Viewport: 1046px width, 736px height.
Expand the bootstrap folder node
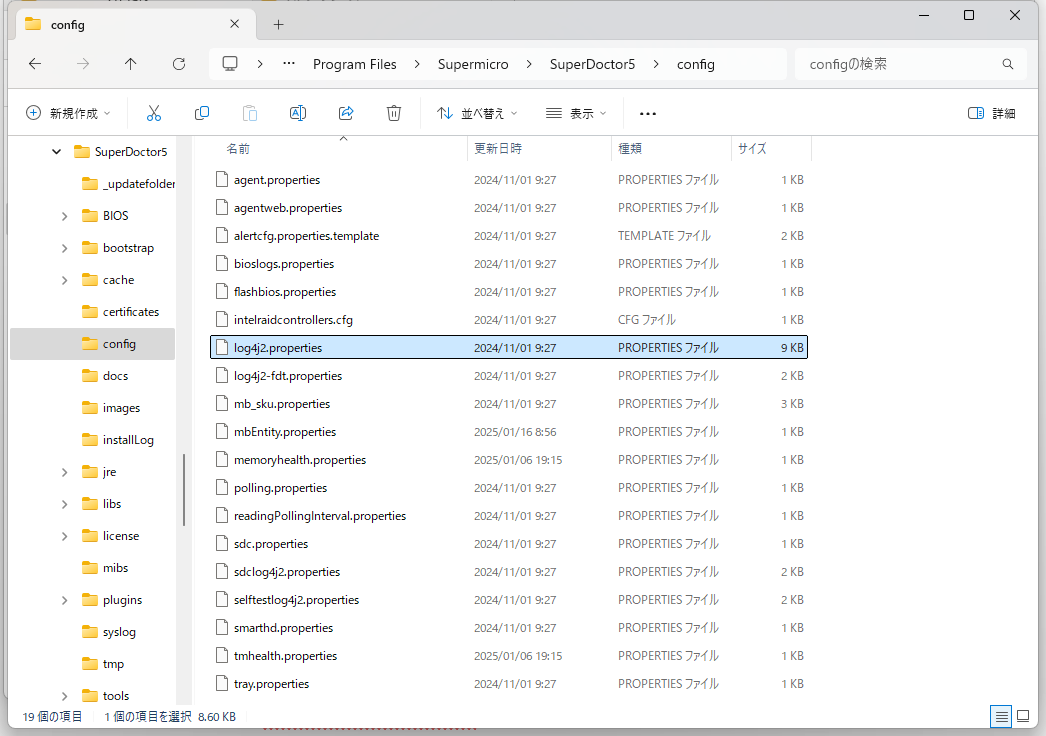(65, 248)
